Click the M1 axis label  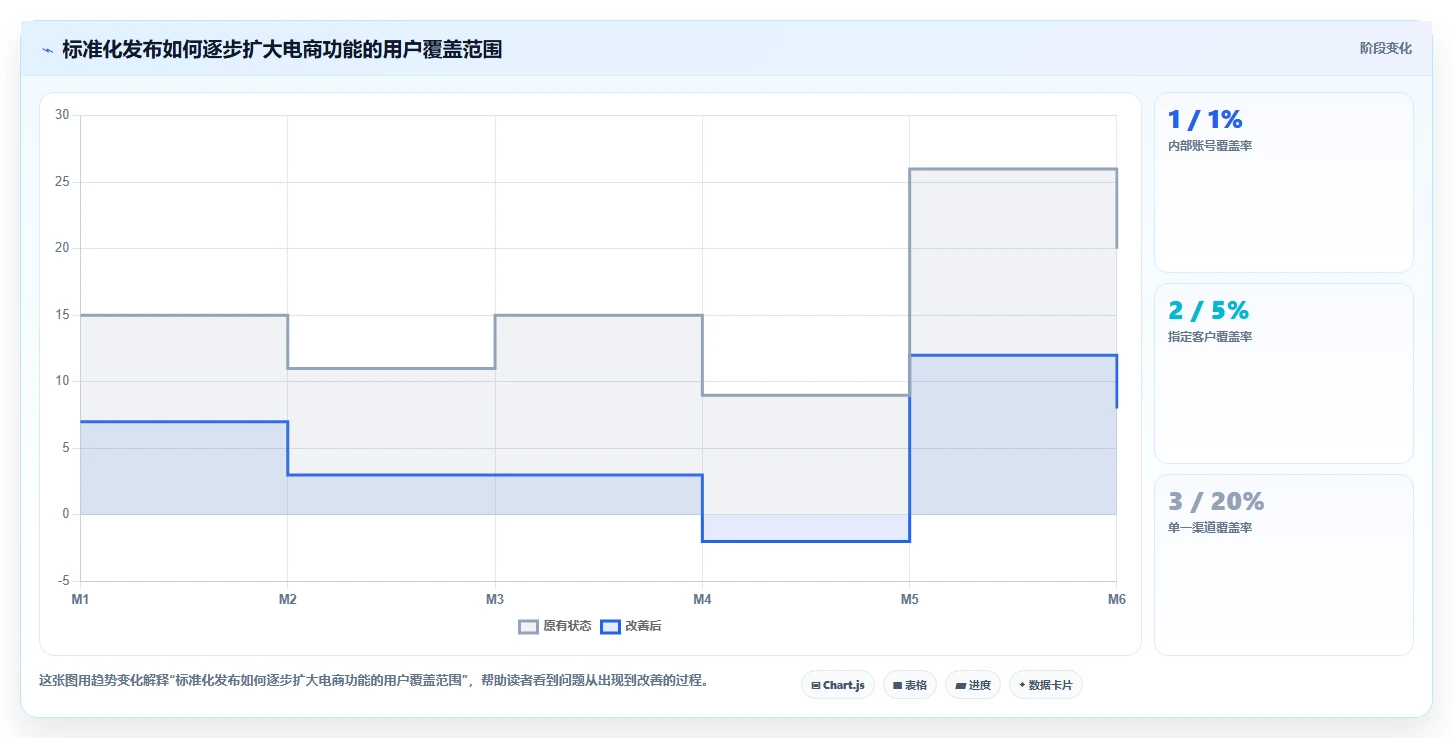point(80,599)
